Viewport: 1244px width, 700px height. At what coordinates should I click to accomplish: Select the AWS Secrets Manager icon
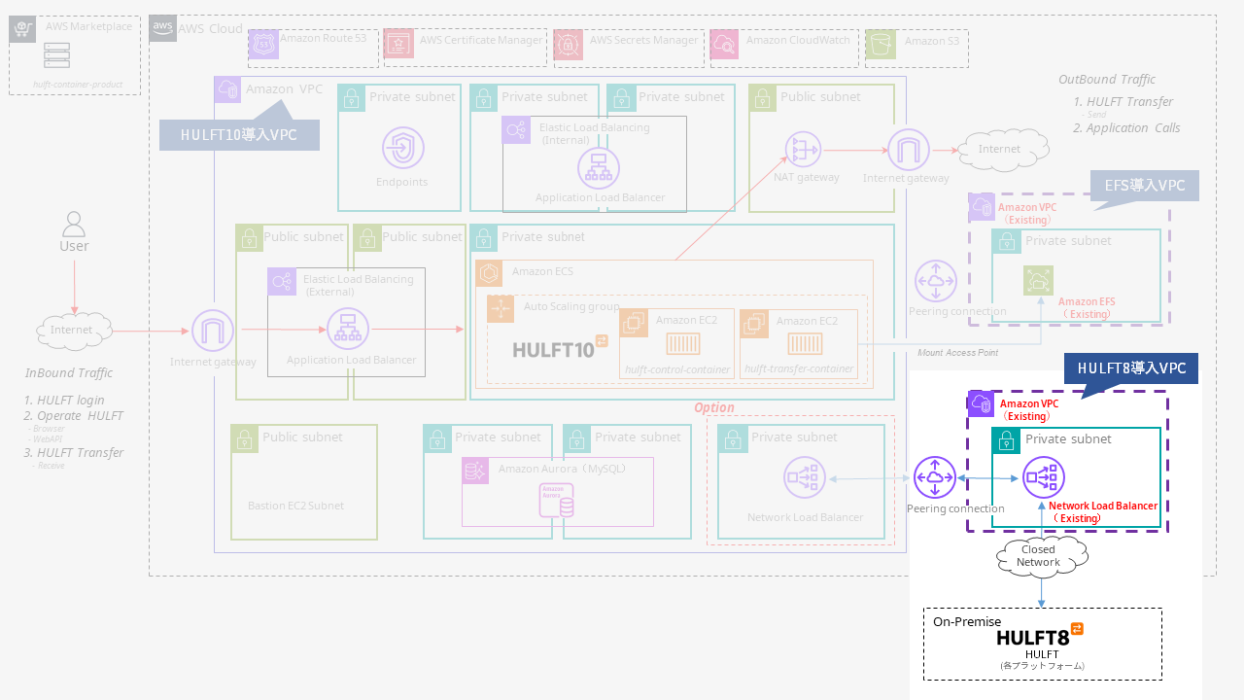(570, 45)
